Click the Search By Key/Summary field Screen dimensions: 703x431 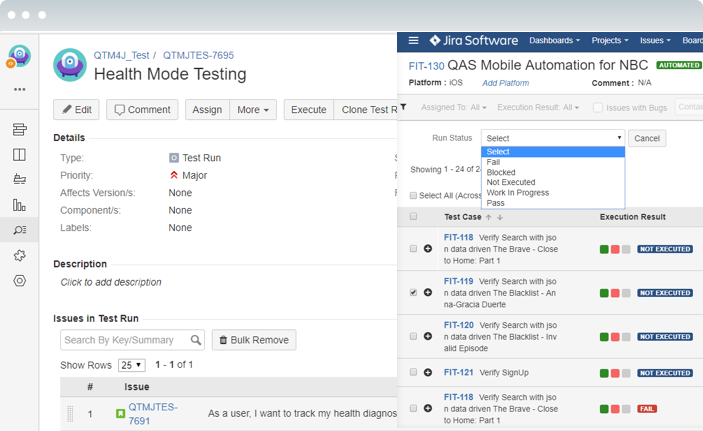click(x=132, y=340)
